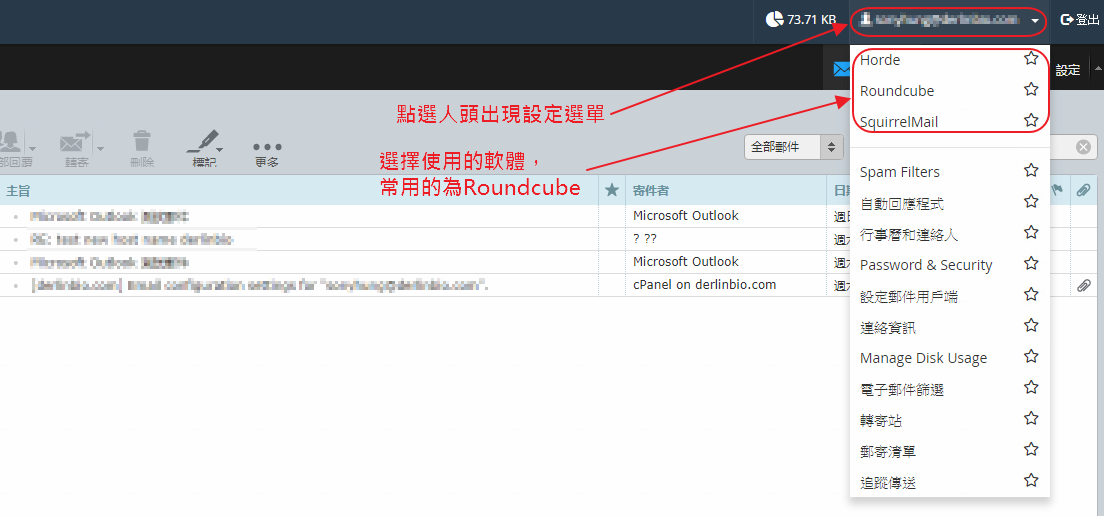Open 設定郵件用戶端 page
The width and height of the screenshot is (1104, 516).
coord(909,296)
